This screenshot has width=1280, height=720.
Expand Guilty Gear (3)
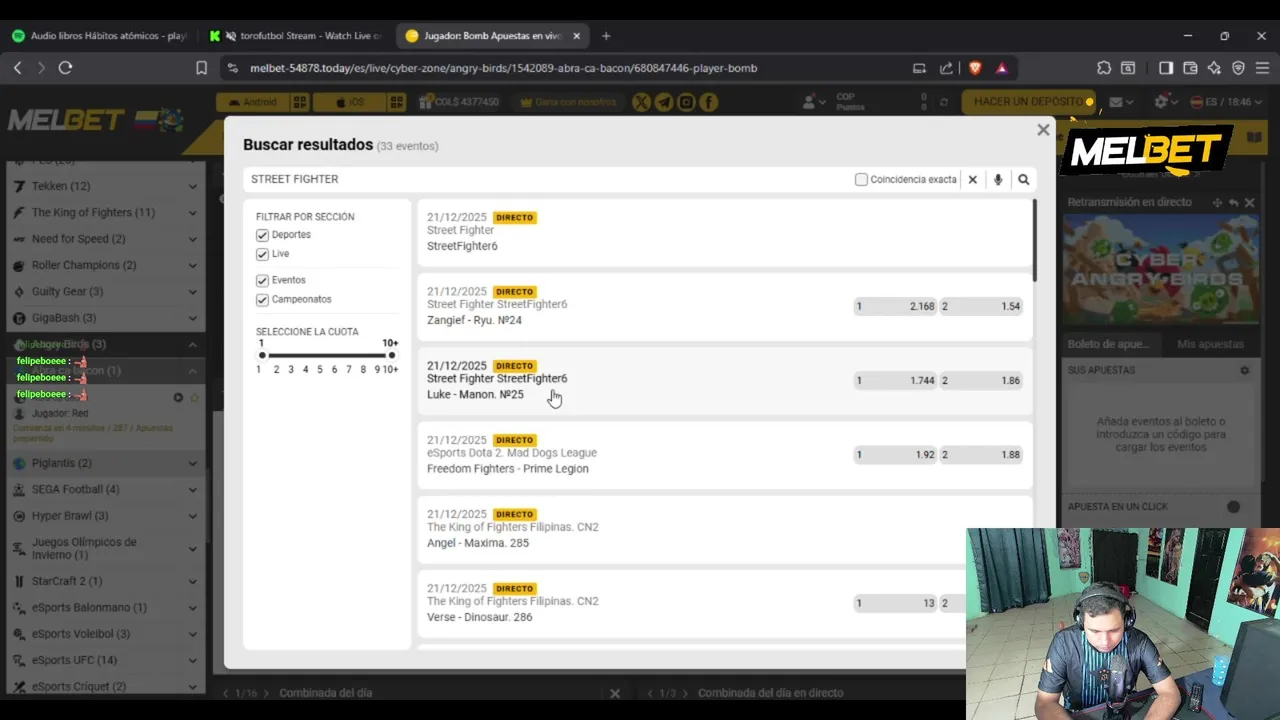pyautogui.click(x=105, y=291)
